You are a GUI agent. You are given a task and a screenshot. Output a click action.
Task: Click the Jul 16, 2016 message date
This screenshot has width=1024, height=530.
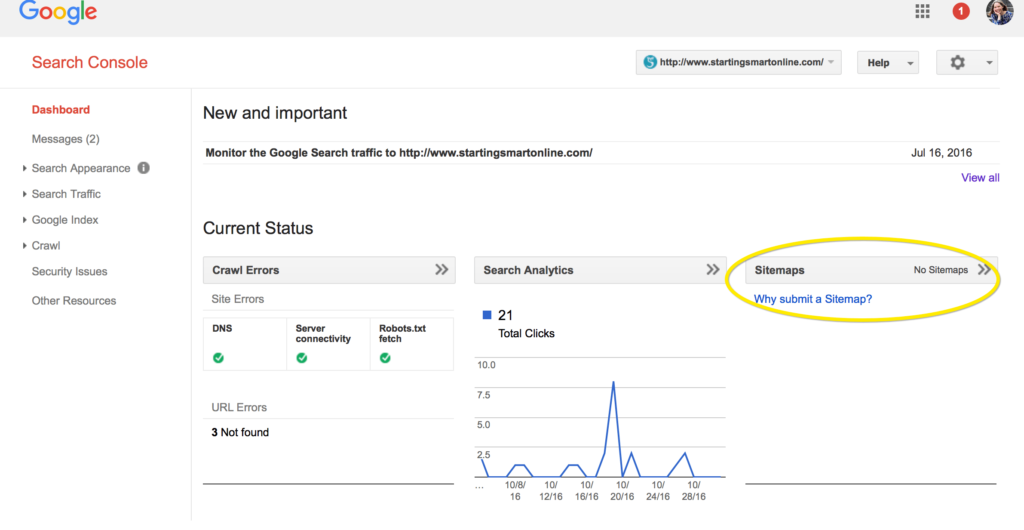coord(941,153)
